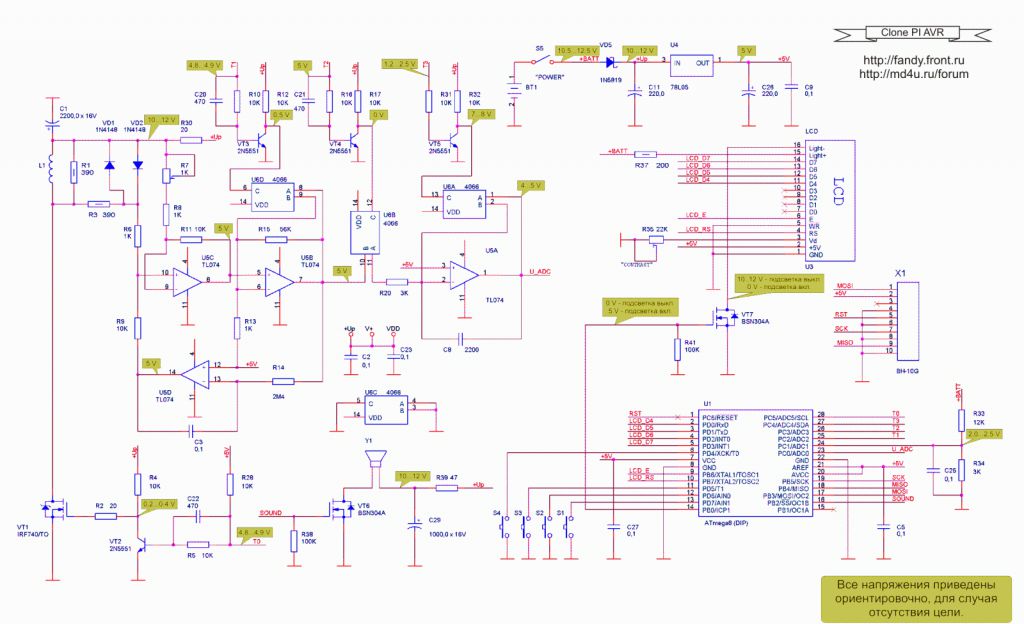Click the VT6 BSN304A MOSFET symbol
The image size is (1024, 624).
[x=340, y=508]
